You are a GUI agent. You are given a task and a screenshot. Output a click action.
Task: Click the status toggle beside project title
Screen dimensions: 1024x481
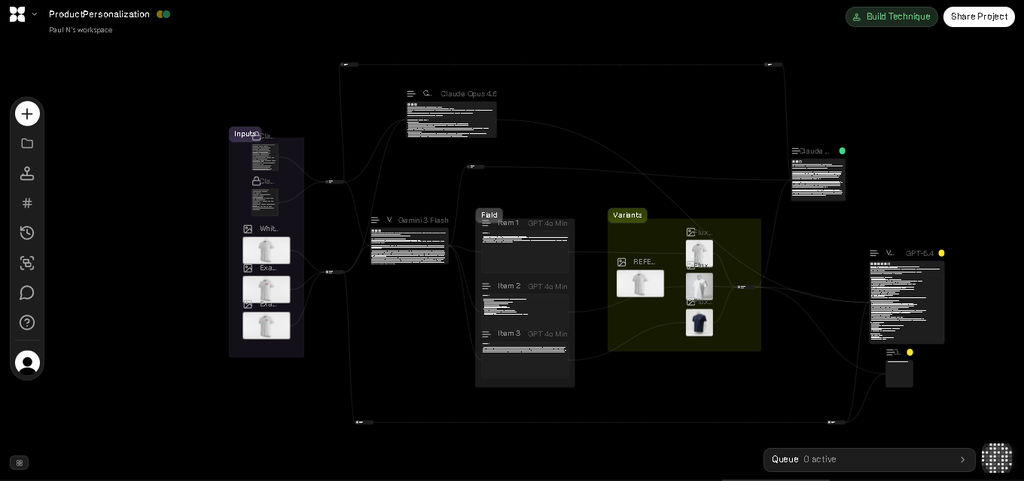coord(163,14)
